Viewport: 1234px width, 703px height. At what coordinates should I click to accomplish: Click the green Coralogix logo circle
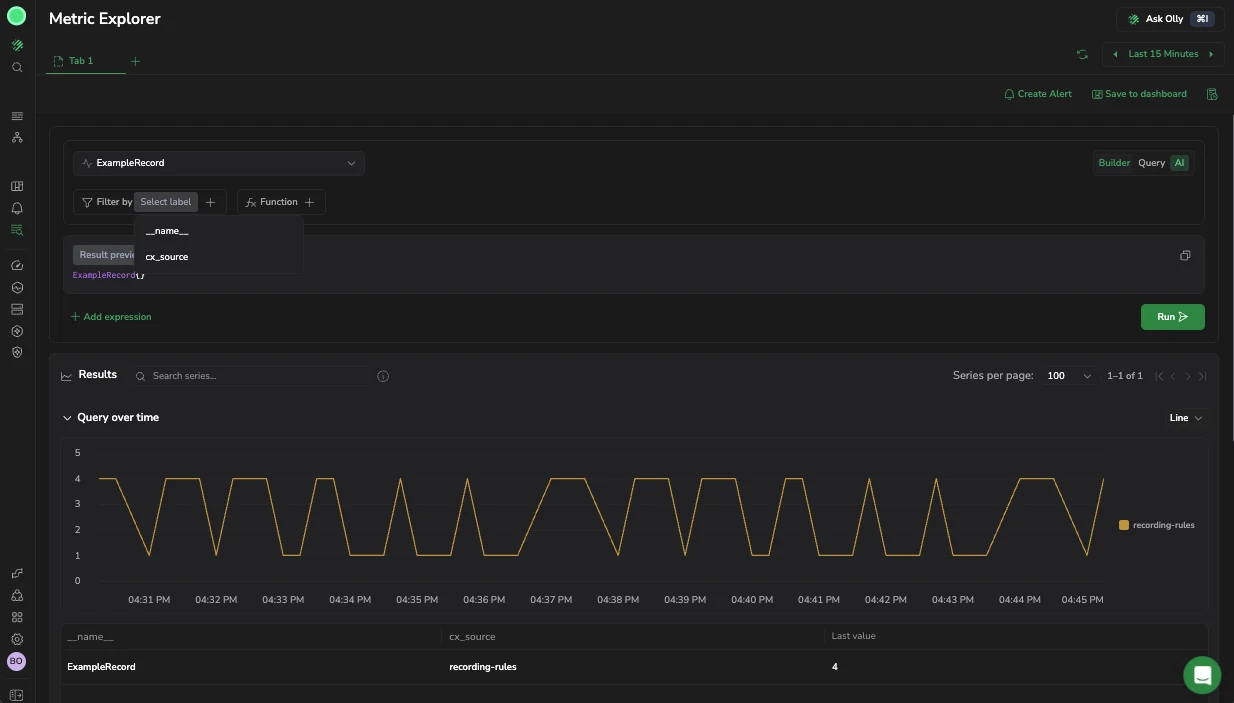[17, 16]
